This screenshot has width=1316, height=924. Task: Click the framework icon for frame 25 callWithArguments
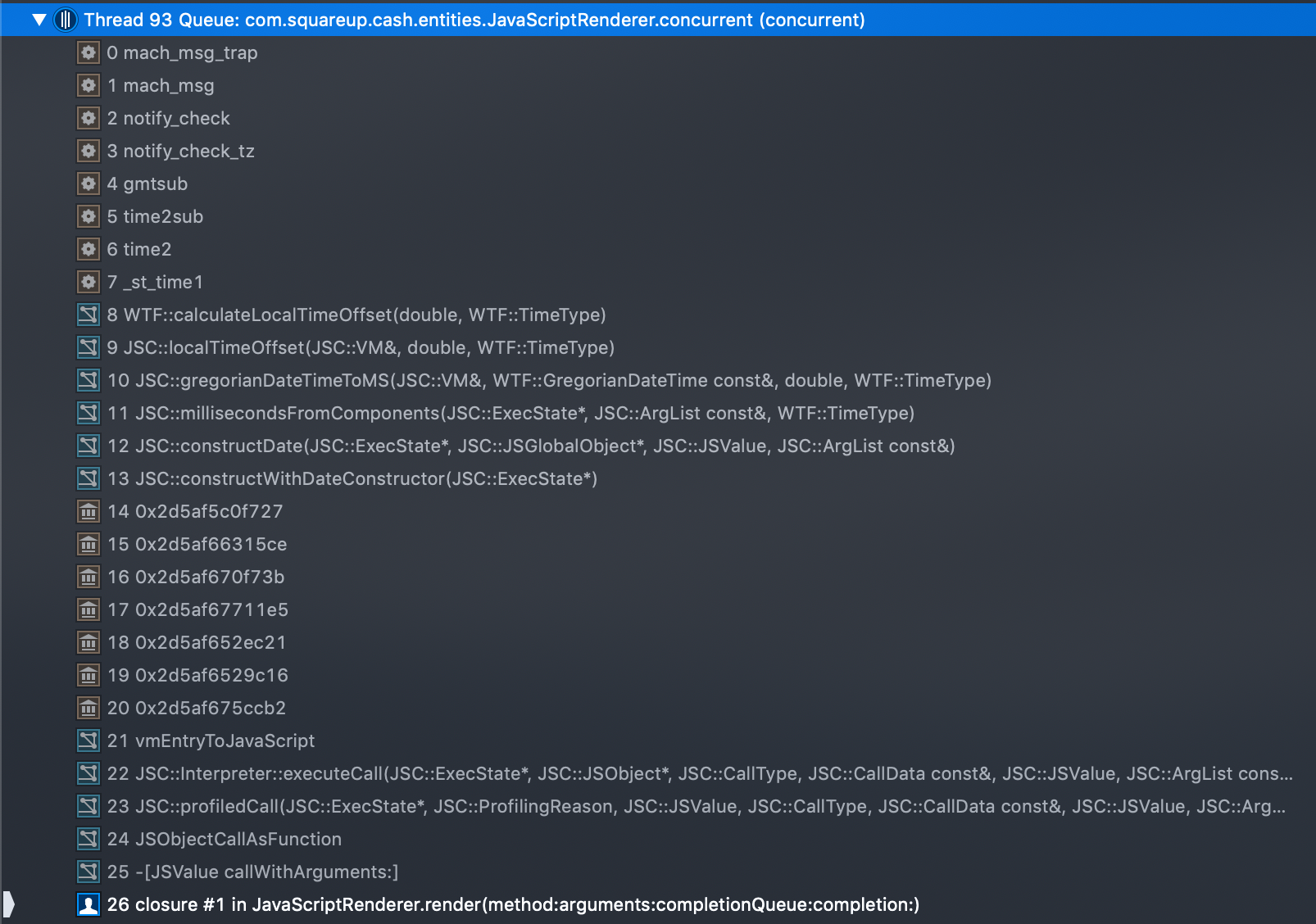88,872
